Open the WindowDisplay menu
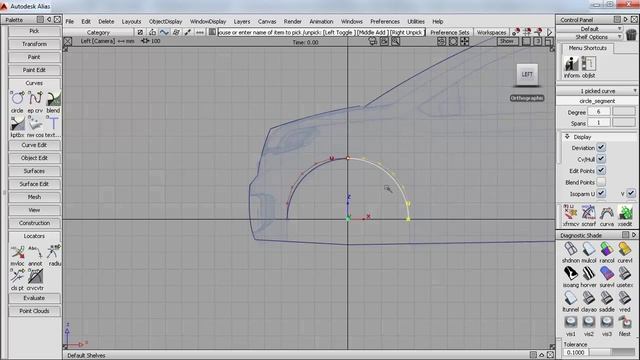The image size is (640, 360). click(x=208, y=21)
